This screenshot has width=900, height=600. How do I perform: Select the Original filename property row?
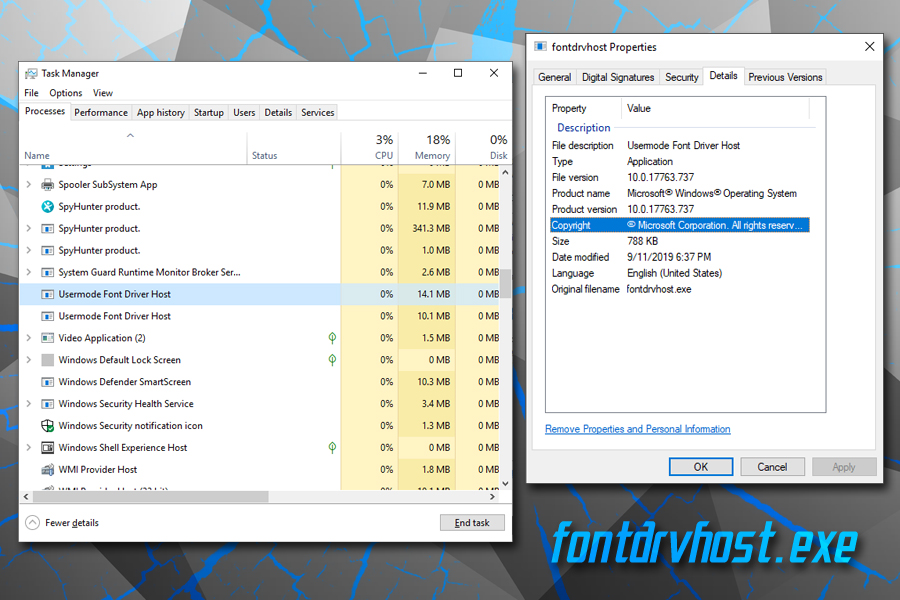pyautogui.click(x=680, y=289)
